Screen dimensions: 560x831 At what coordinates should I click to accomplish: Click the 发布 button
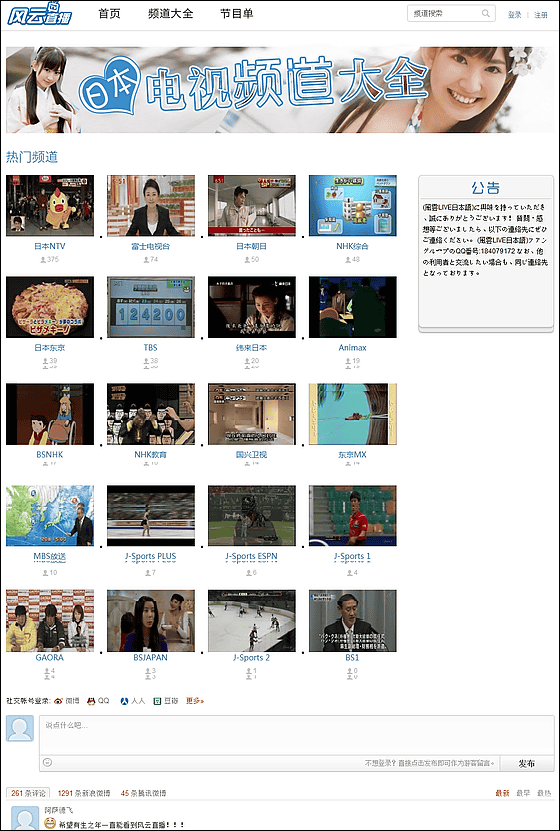click(527, 763)
